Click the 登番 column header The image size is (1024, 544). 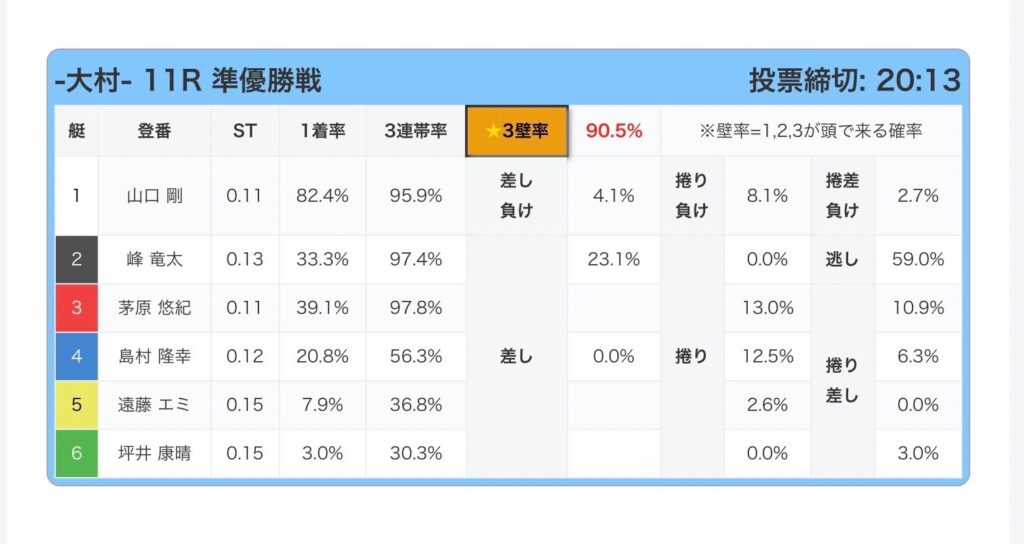(155, 131)
